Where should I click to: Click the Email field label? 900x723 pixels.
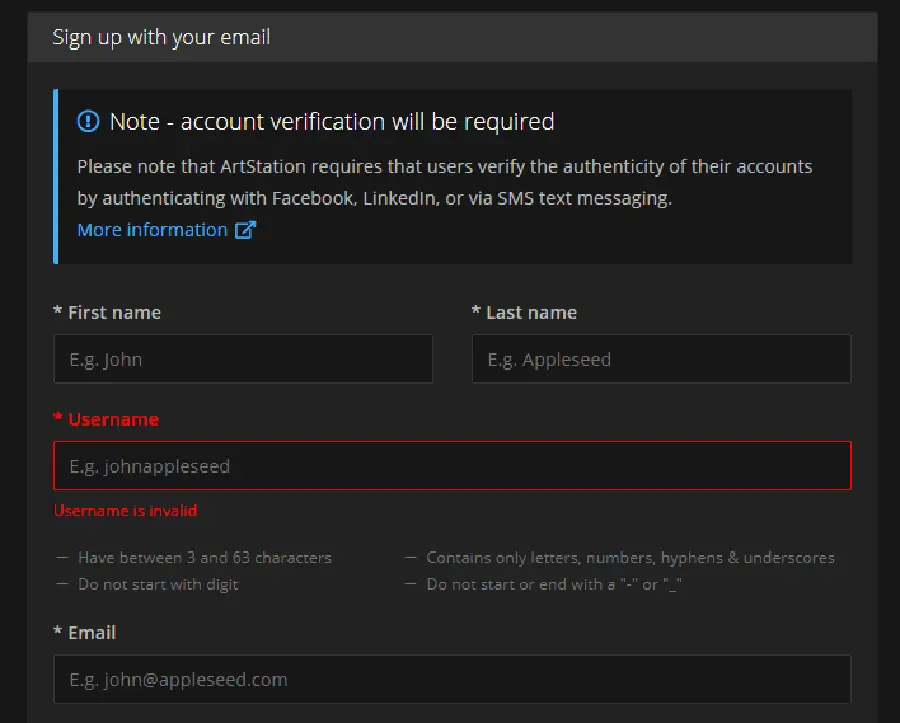[x=92, y=633]
